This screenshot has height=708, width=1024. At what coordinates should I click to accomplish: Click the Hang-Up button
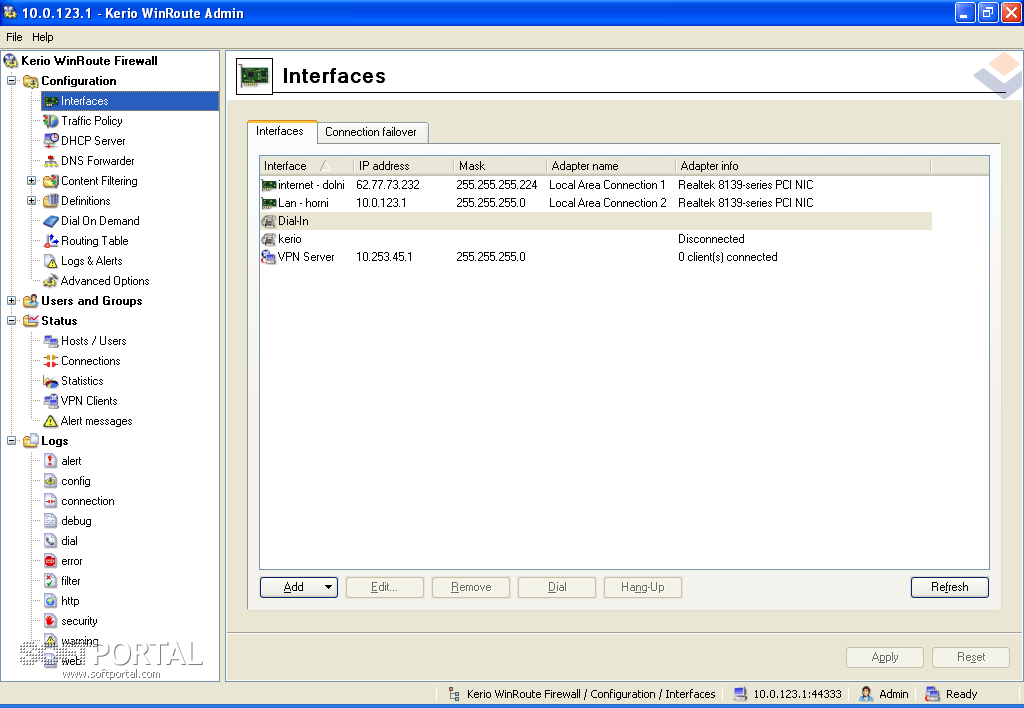tap(643, 587)
